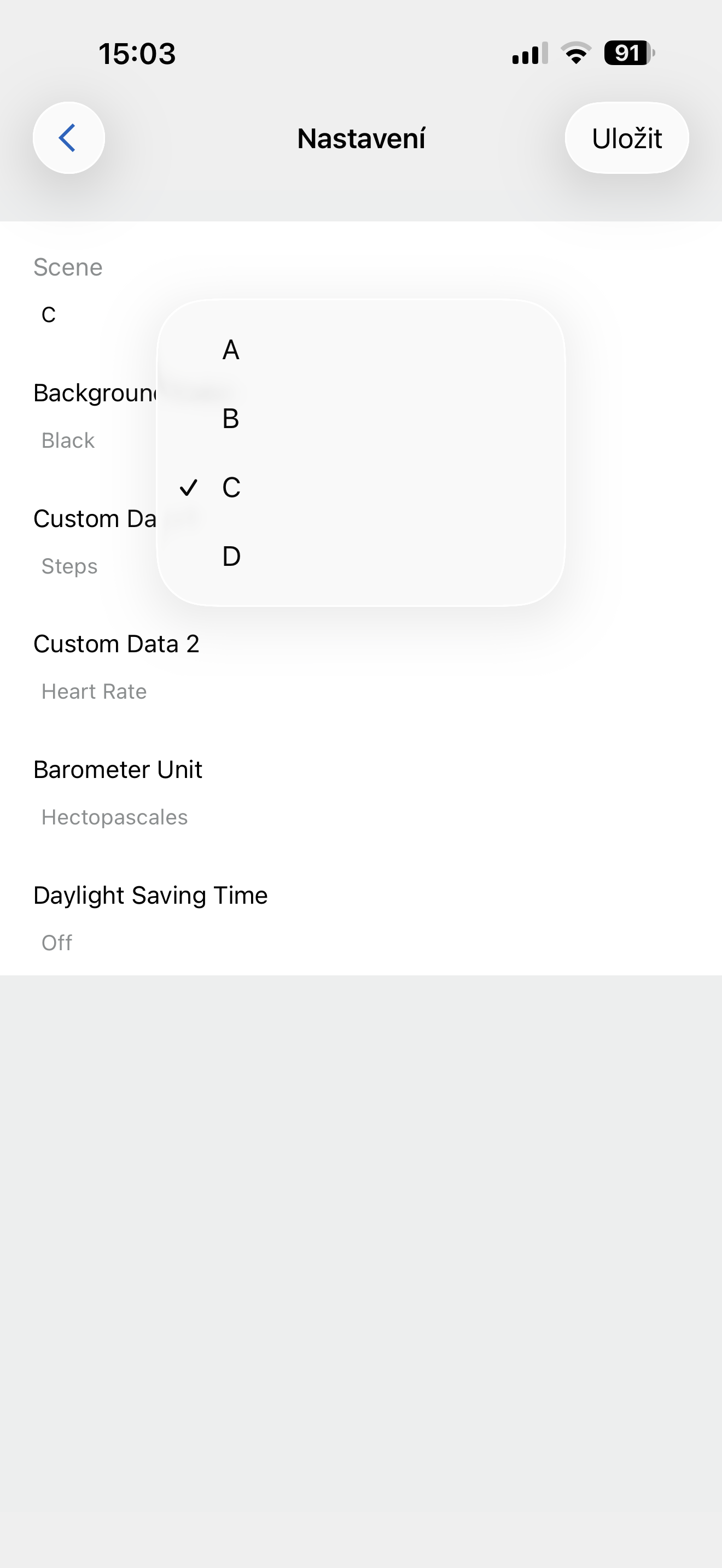Tap the Nastavení page title
Screen dimensions: 722x1568
pyautogui.click(x=361, y=138)
